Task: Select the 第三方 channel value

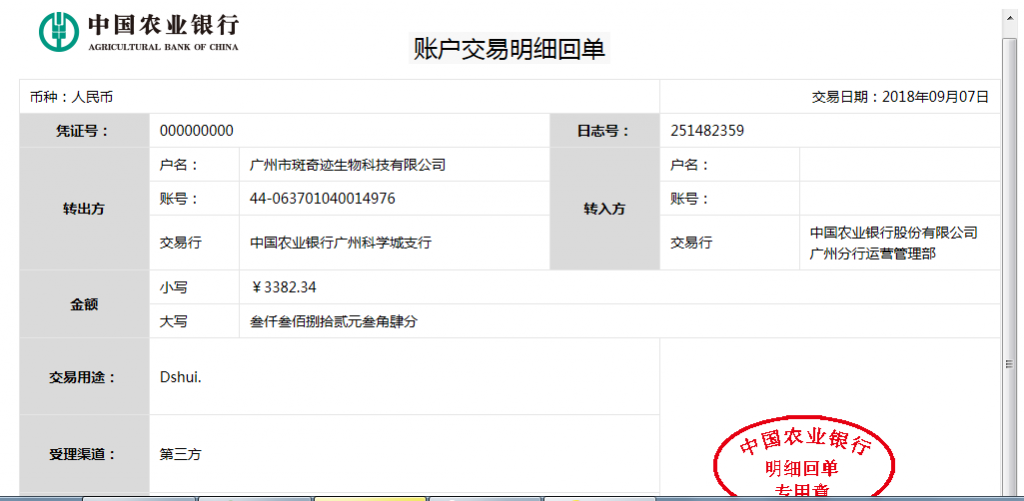Action: [x=181, y=454]
